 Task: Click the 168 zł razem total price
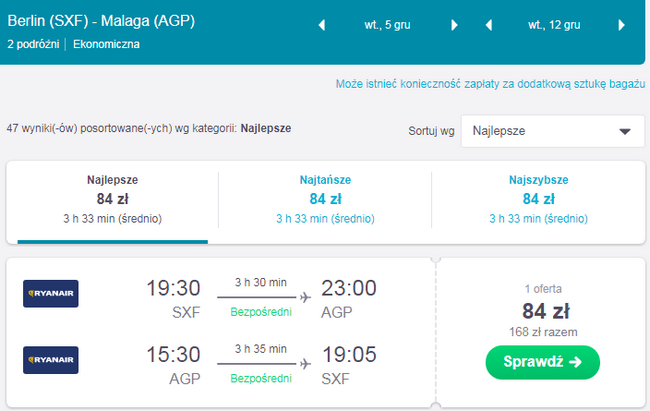(543, 332)
